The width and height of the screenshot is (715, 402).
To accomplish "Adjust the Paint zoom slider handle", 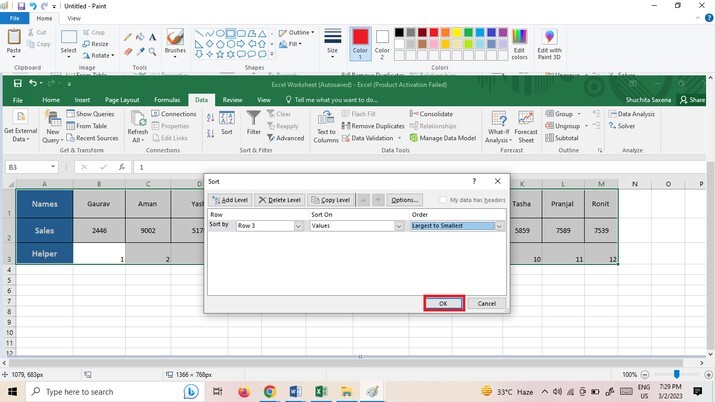I will (x=677, y=374).
